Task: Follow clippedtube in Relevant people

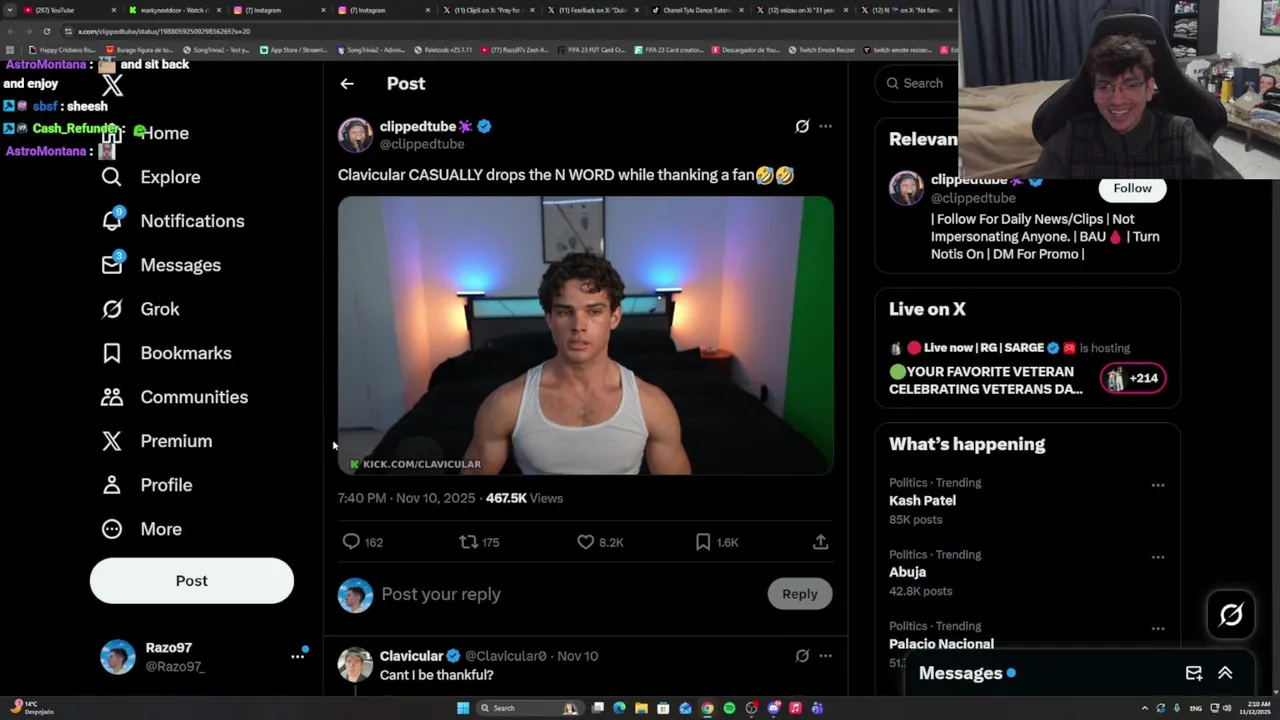Action: pos(1132,188)
